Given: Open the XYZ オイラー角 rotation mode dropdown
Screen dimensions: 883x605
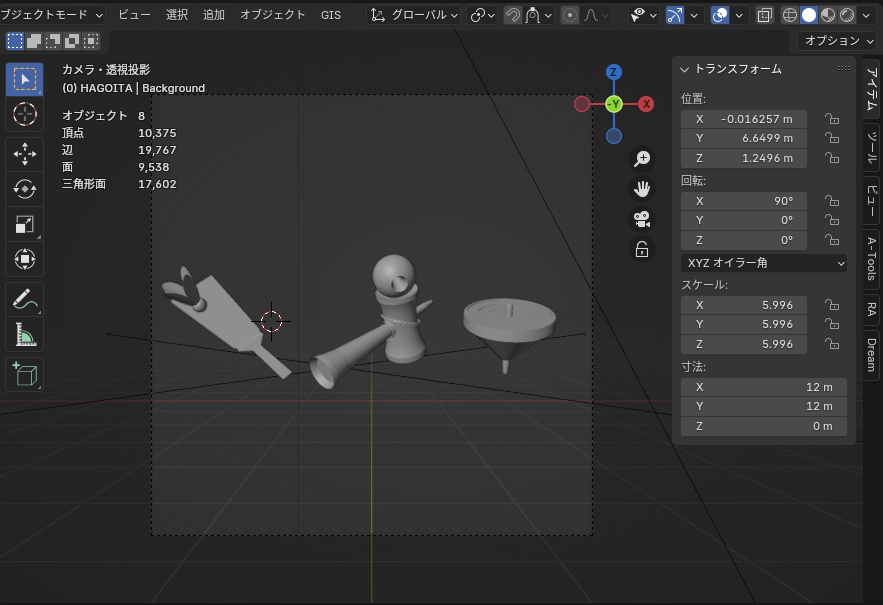Looking at the screenshot, I should tap(764, 263).
